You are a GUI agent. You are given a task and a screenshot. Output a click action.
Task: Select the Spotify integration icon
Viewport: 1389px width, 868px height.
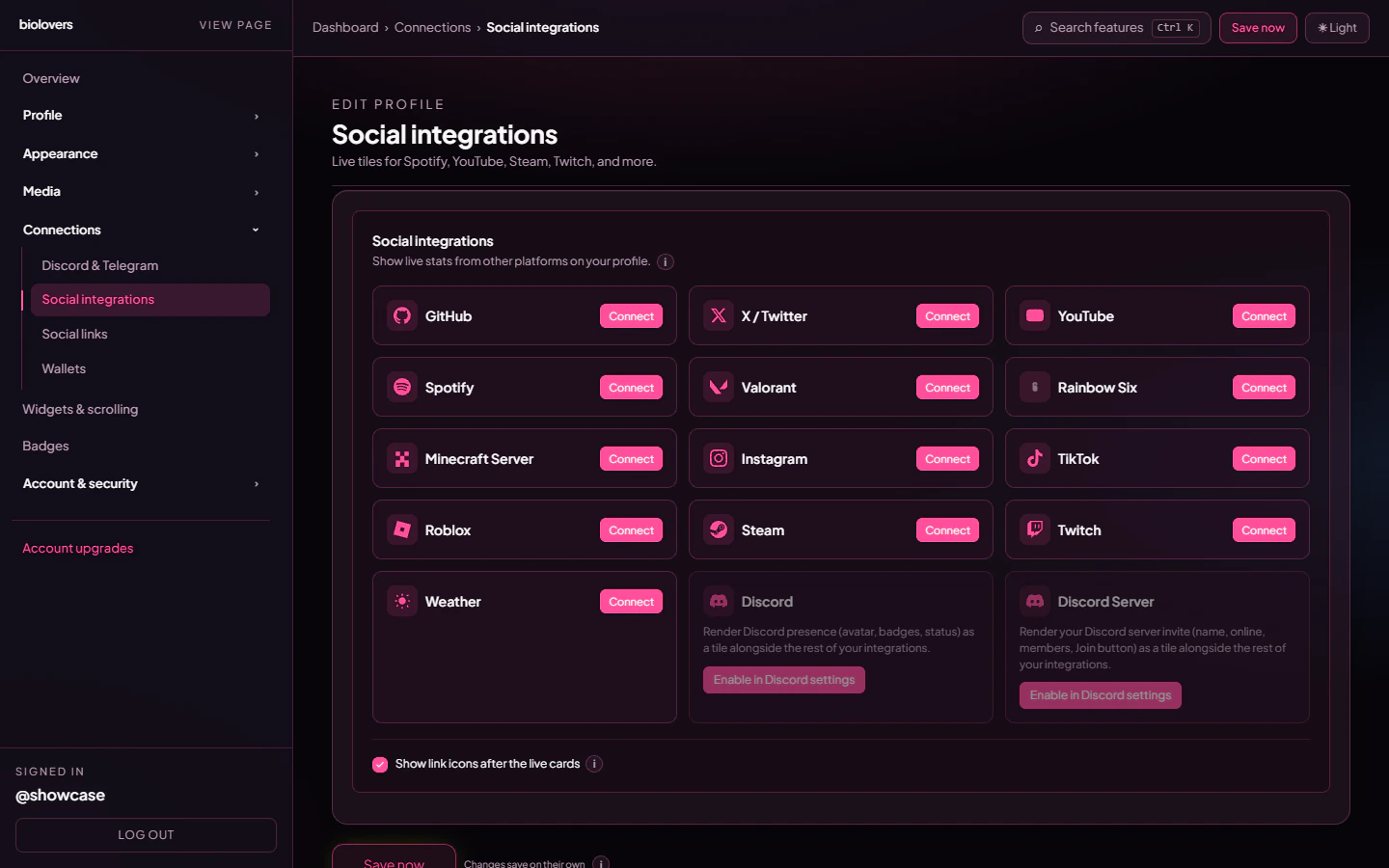click(x=401, y=387)
